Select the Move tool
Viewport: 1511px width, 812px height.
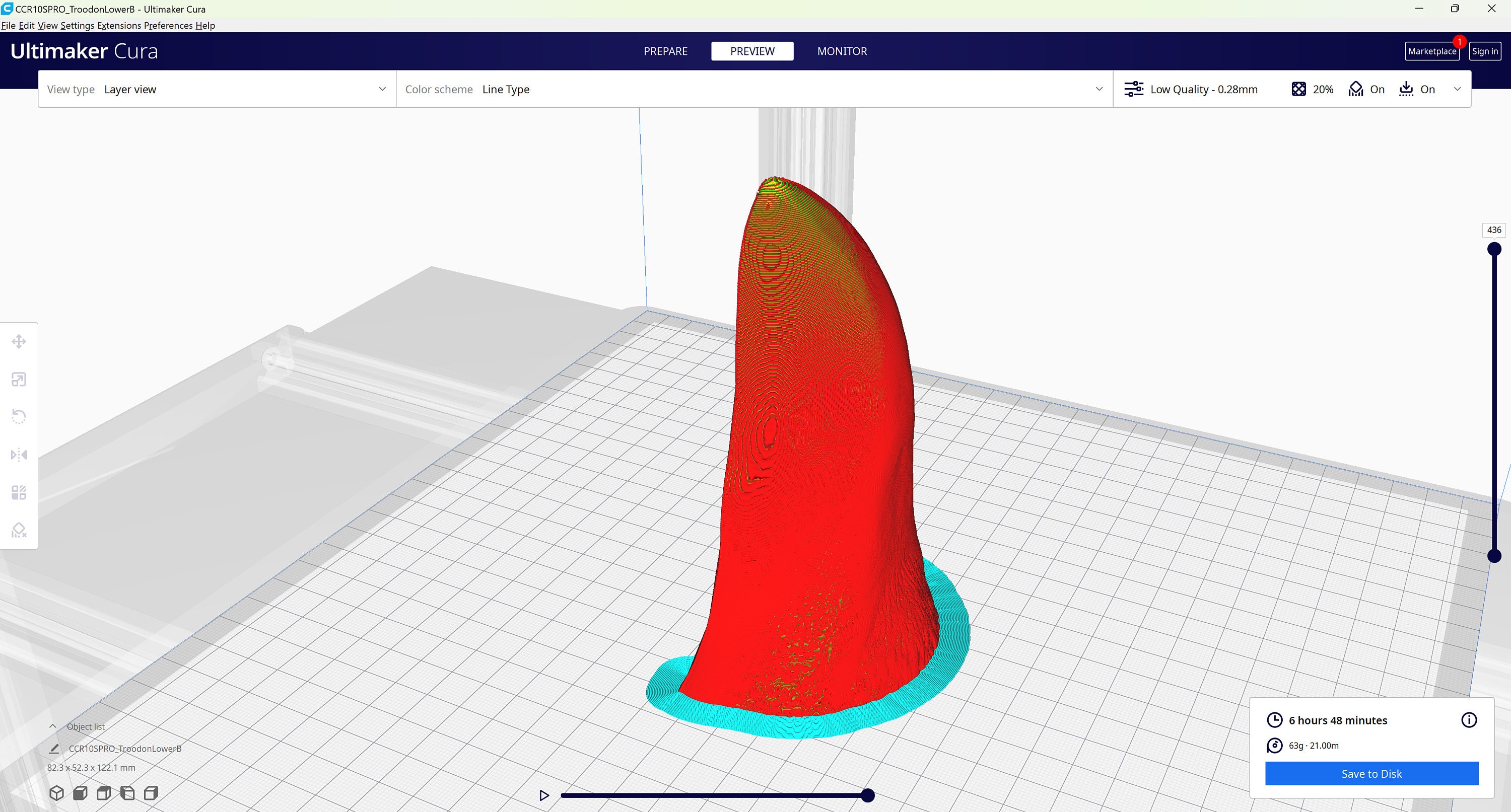(19, 341)
